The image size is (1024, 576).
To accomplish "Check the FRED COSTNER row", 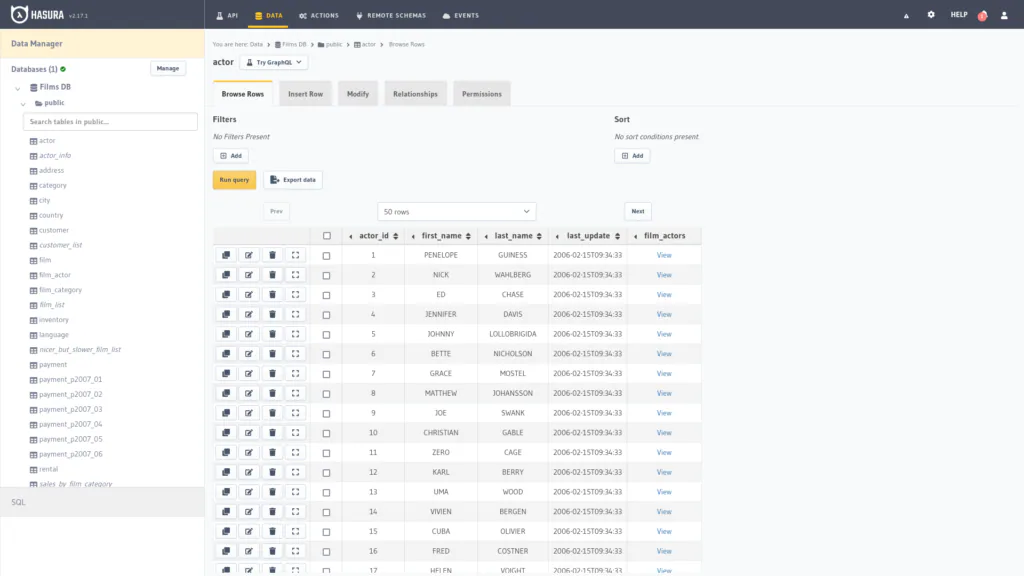I will click(327, 552).
